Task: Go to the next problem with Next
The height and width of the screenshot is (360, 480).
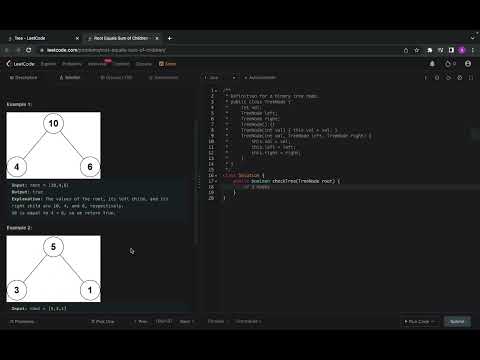Action: pyautogui.click(x=187, y=321)
